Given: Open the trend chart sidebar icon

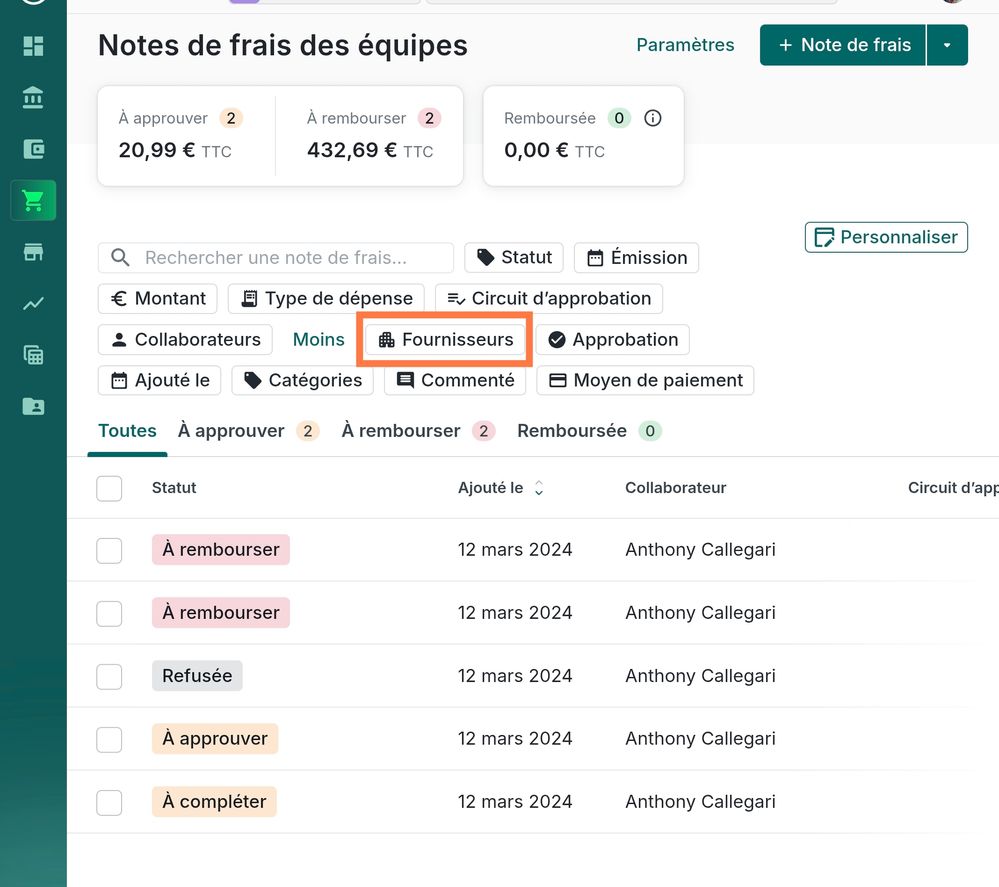Looking at the screenshot, I should pyautogui.click(x=33, y=304).
